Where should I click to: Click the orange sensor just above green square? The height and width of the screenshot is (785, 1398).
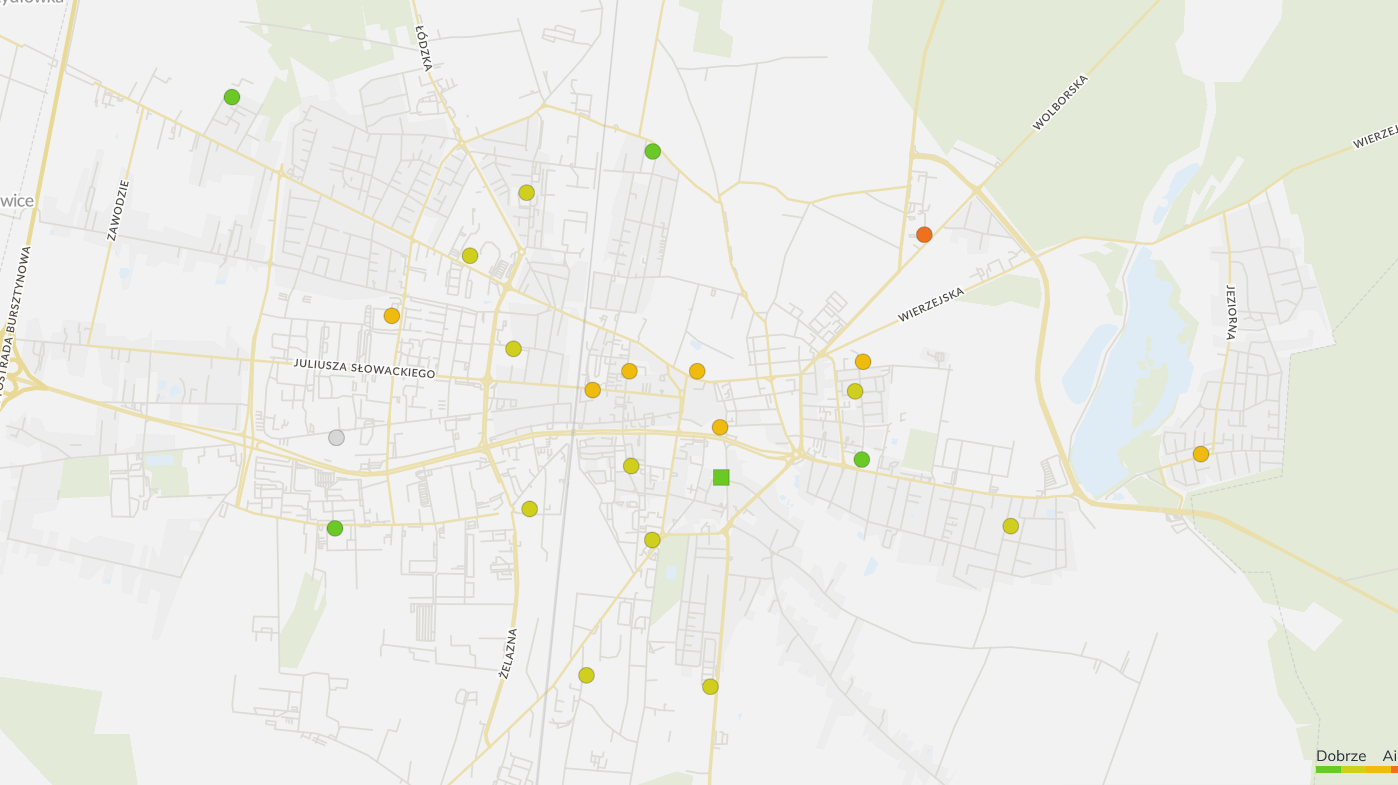[x=720, y=427]
